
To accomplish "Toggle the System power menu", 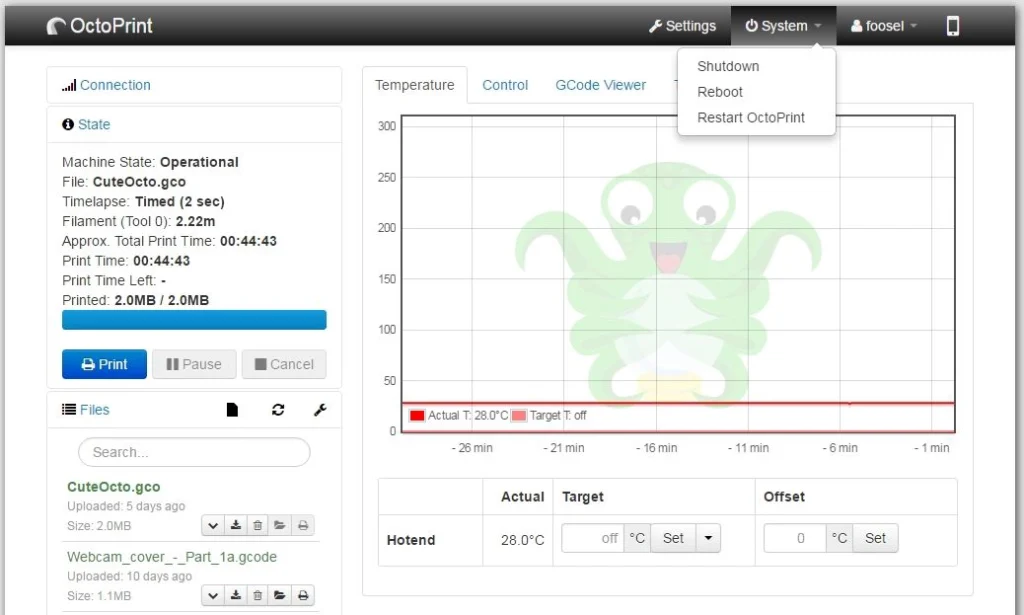I will click(782, 25).
